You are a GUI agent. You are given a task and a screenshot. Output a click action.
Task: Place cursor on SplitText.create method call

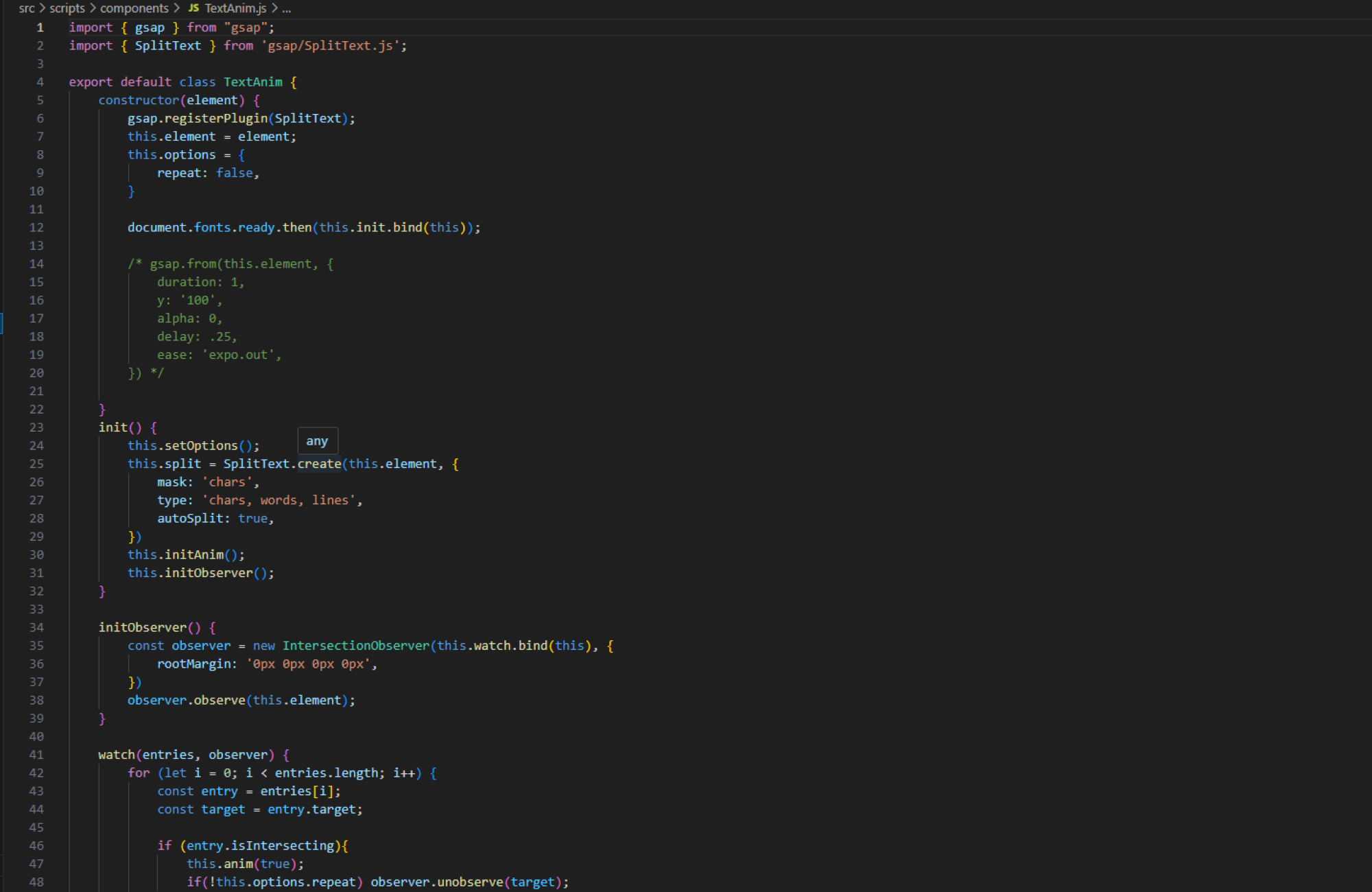pos(319,464)
